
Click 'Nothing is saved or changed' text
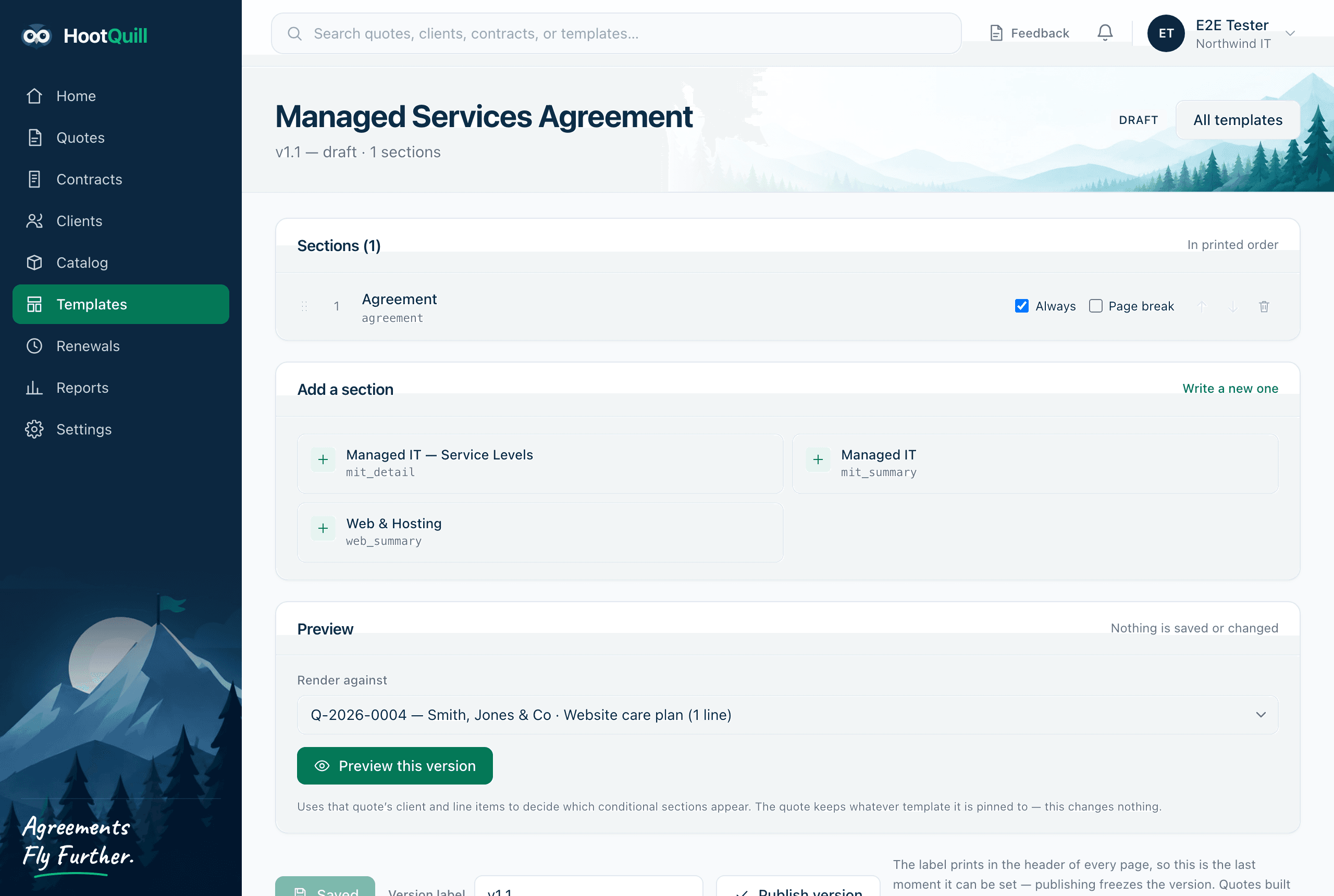tap(1194, 628)
